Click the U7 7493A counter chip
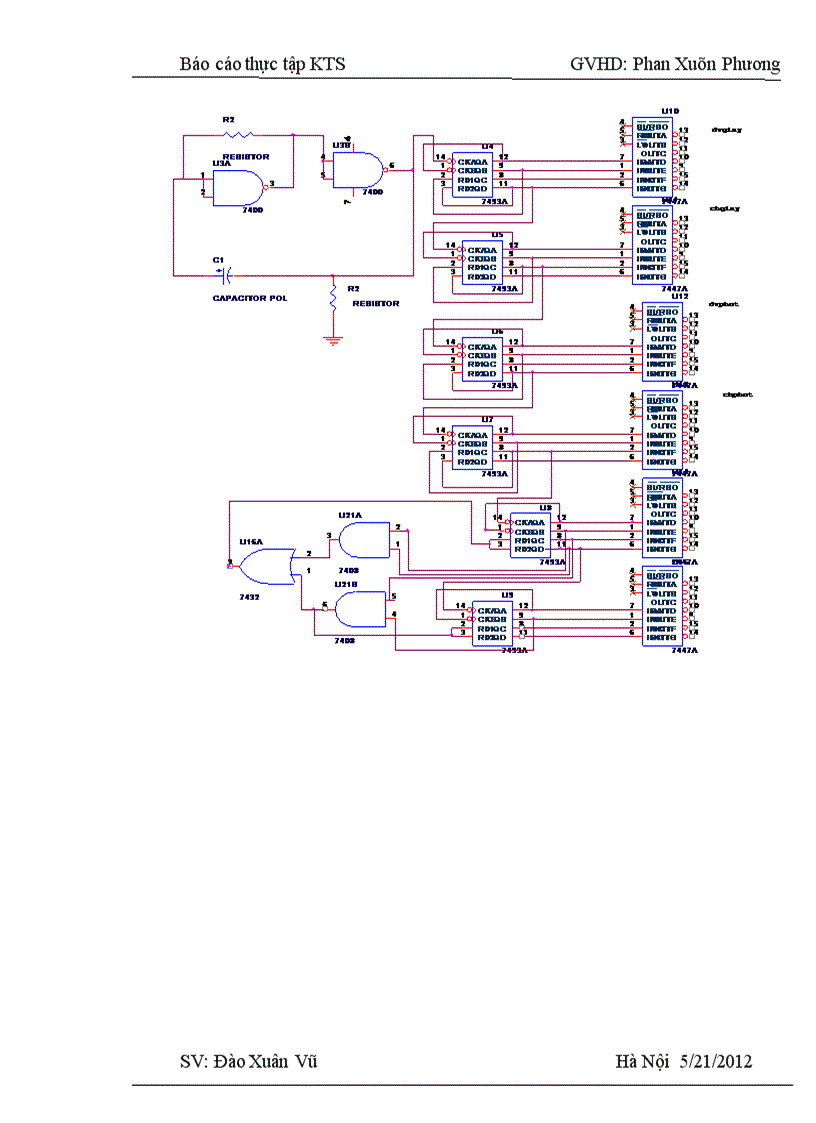This screenshot has height=1123, width=816. pos(473,447)
